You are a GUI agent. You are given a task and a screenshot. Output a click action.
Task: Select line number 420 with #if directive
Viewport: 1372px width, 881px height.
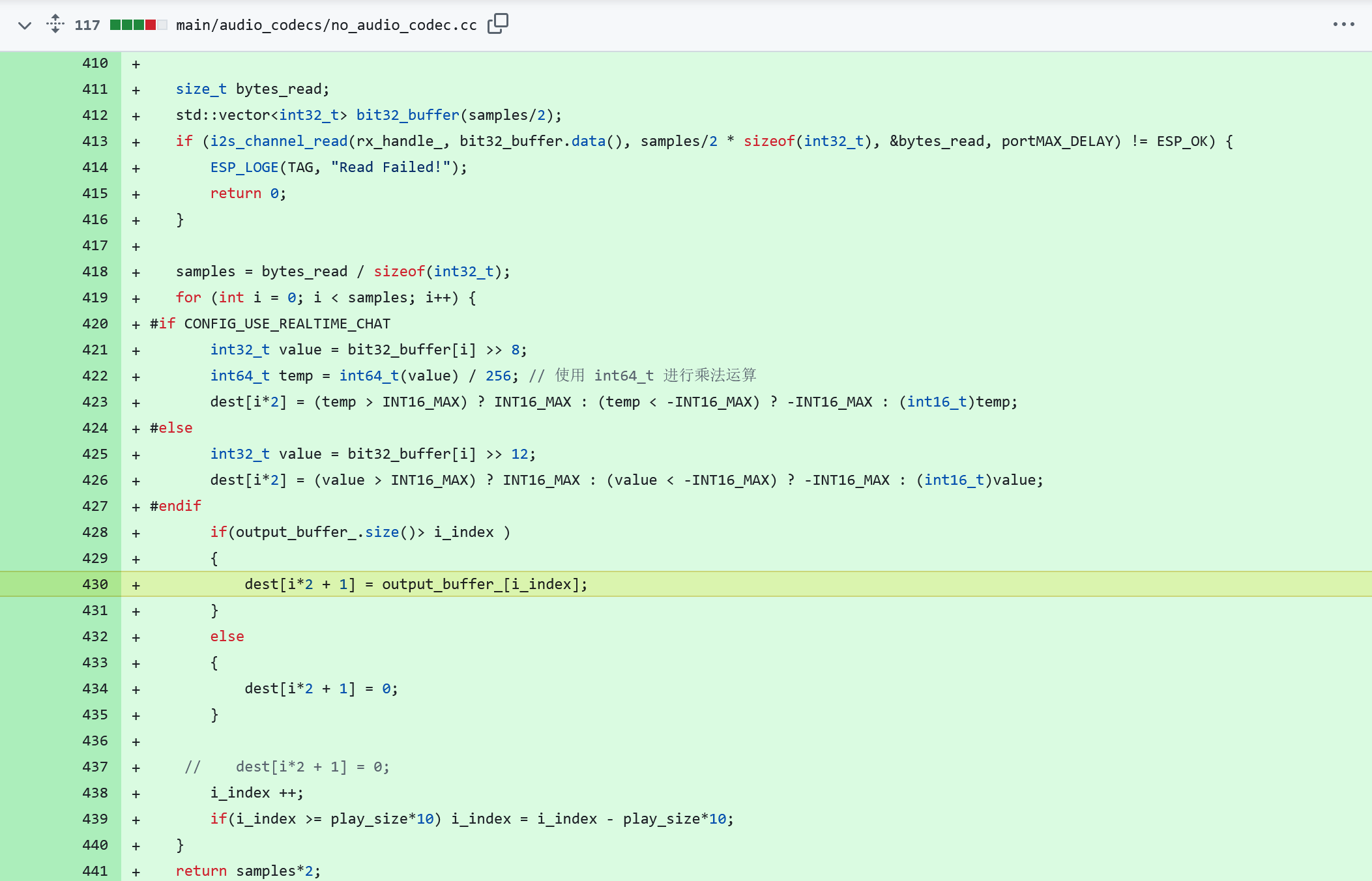point(95,324)
